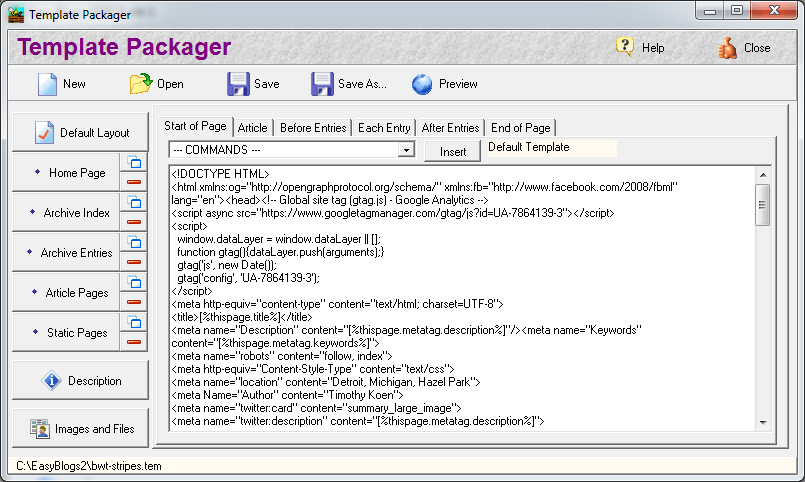
Task: Click the Images and Files picture icon
Action: pyautogui.click(x=40, y=429)
